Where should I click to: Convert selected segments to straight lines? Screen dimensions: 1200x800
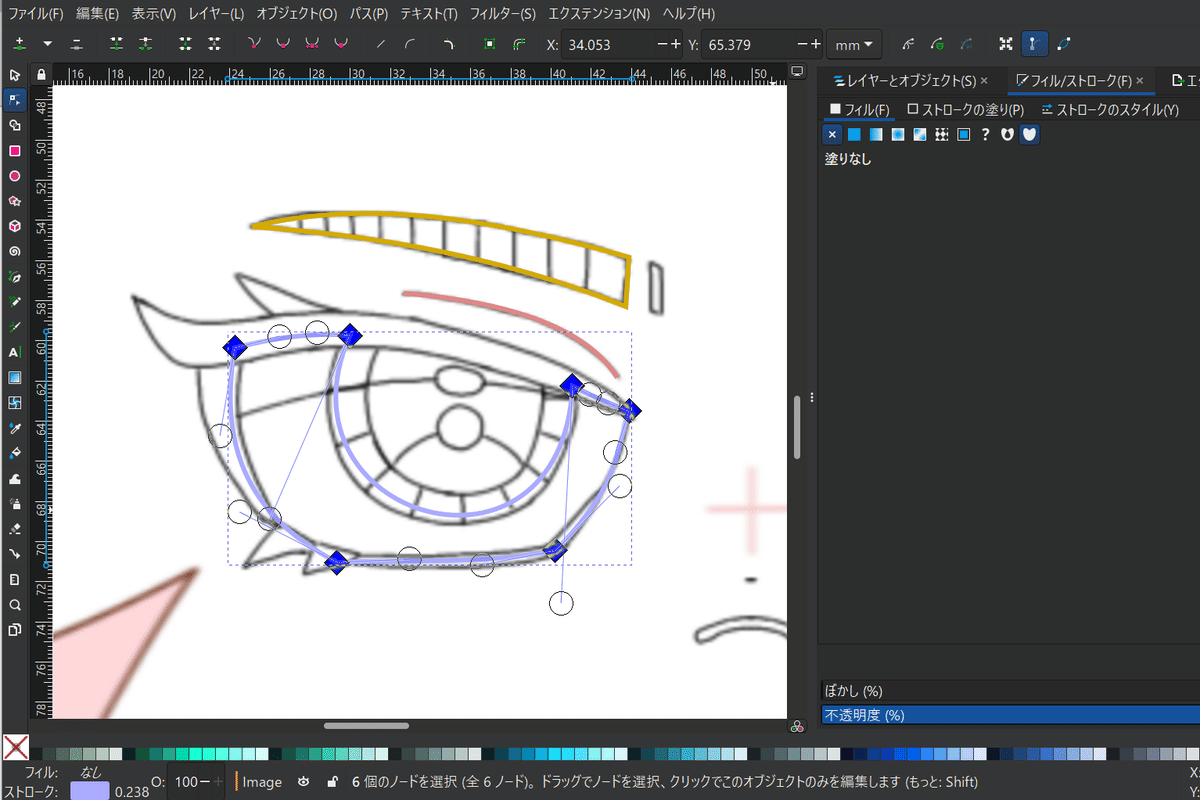coord(381,44)
